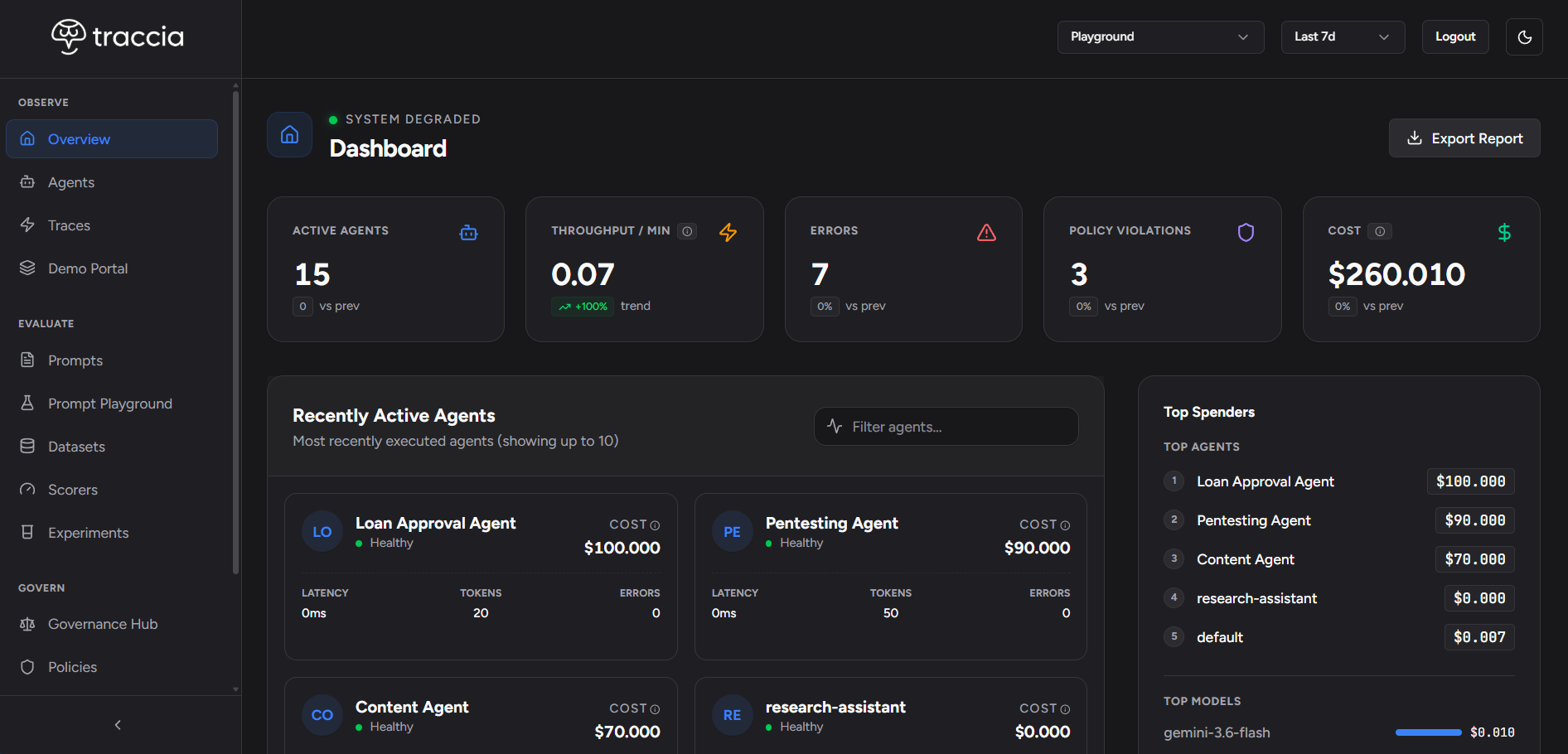Click the Throughput lightning bolt icon
1568x754 pixels.
click(x=728, y=233)
